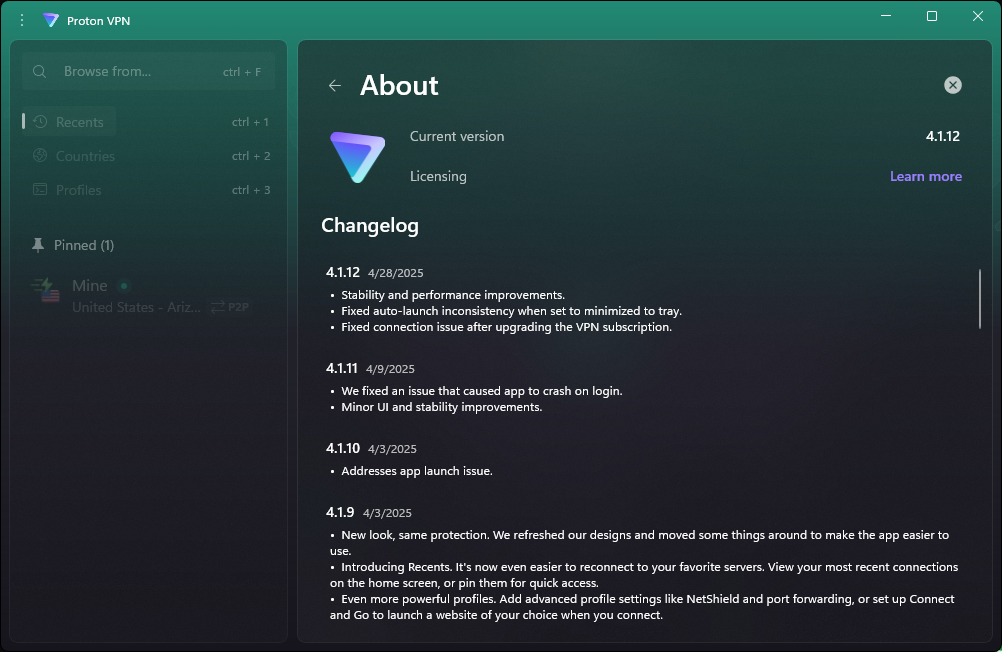Click the 4.1.12 changelog entry heading
Image resolution: width=1002 pixels, height=652 pixels.
point(343,272)
